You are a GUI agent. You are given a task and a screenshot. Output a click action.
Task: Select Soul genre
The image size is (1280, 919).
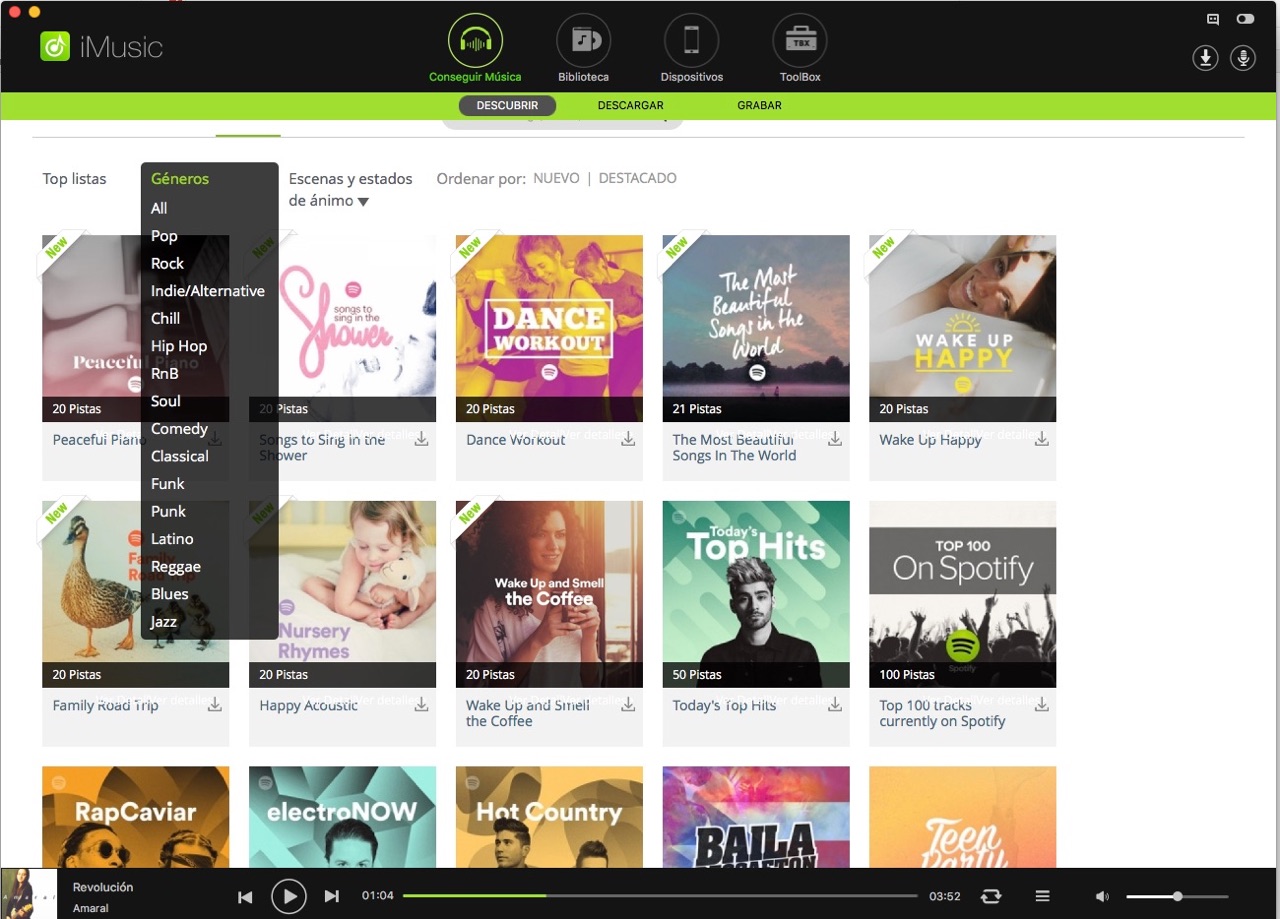point(166,401)
